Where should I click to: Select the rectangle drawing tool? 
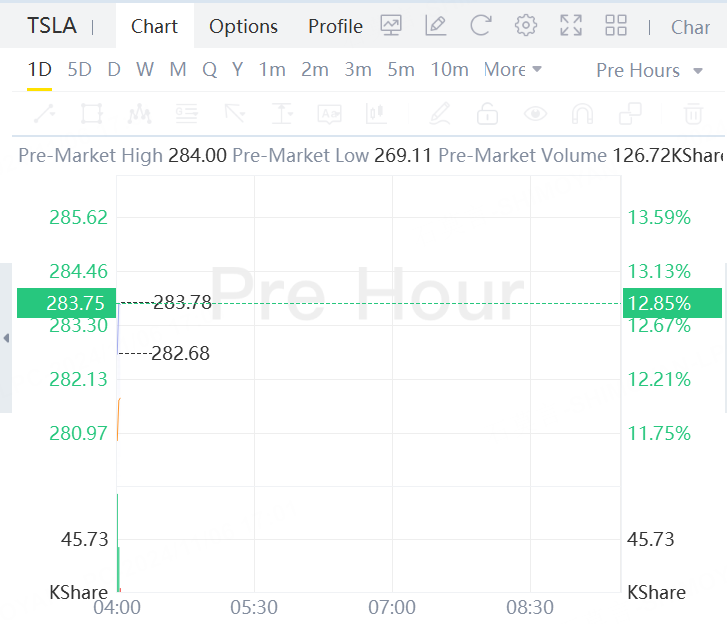click(91, 114)
